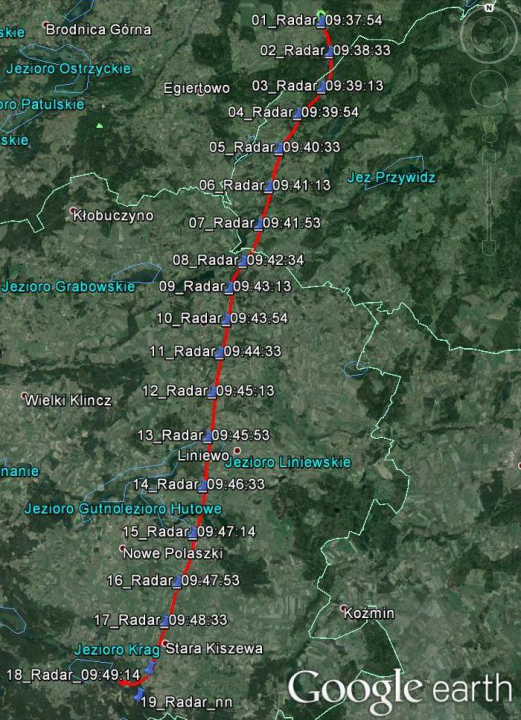Click the Koźmin place marker dot
The image size is (521, 720).
click(x=343, y=608)
